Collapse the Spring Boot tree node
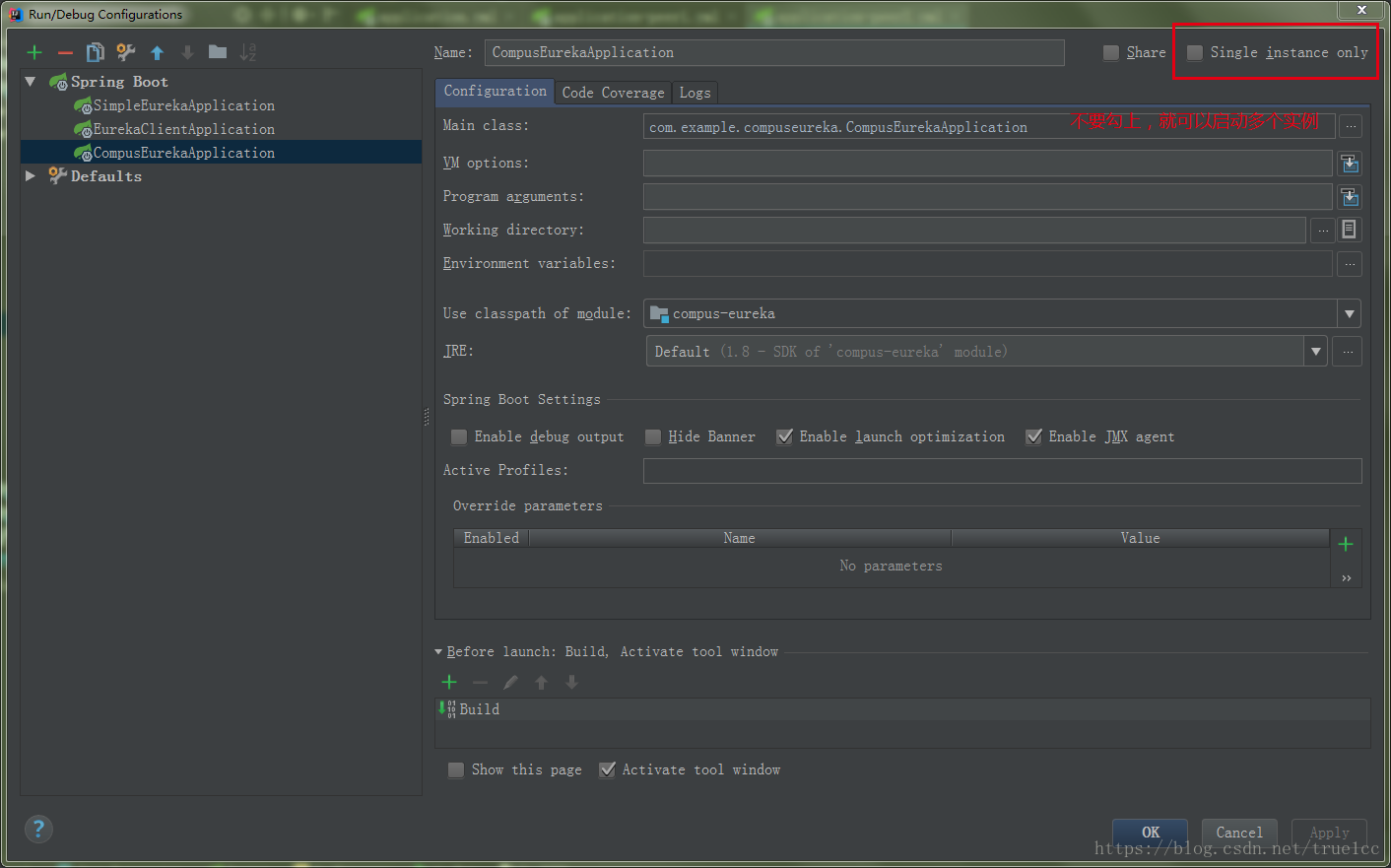The height and width of the screenshot is (868, 1391). click(x=31, y=82)
